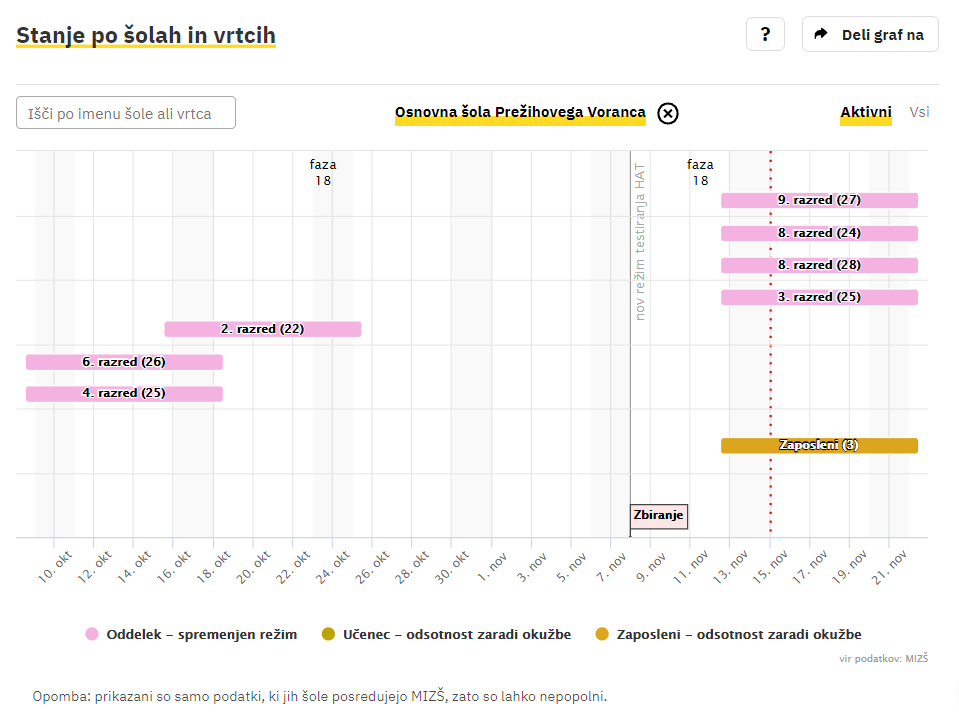
Task: Toggle the Oddelek – spremenjen režim legend
Action: 201,634
